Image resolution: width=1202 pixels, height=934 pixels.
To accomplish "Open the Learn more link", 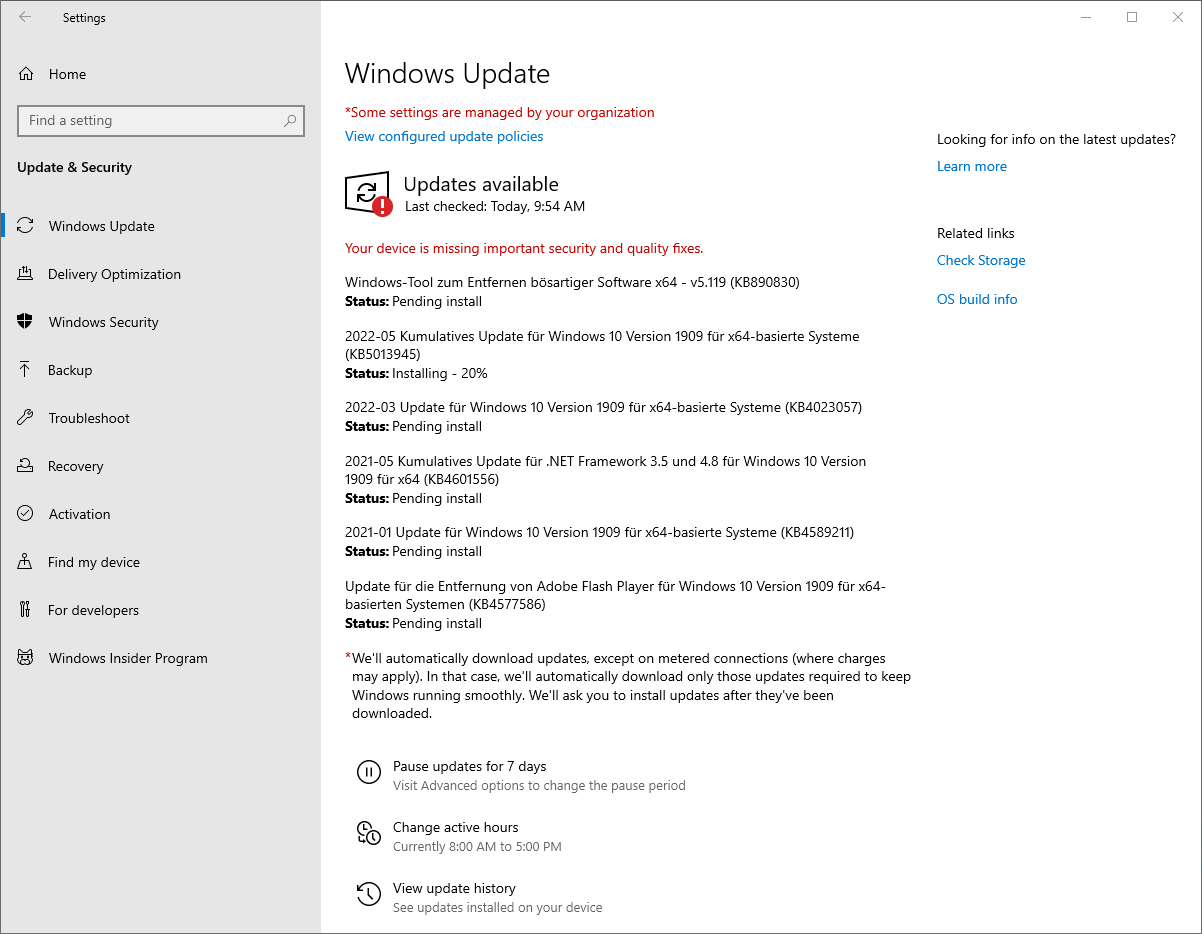I will [x=972, y=166].
